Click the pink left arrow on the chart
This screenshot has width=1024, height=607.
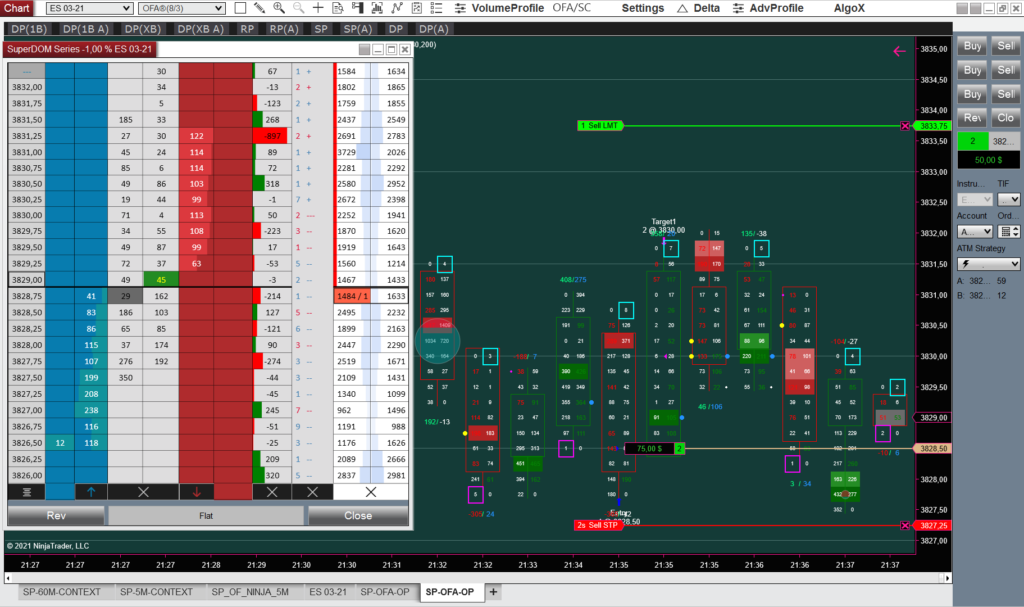(x=899, y=51)
